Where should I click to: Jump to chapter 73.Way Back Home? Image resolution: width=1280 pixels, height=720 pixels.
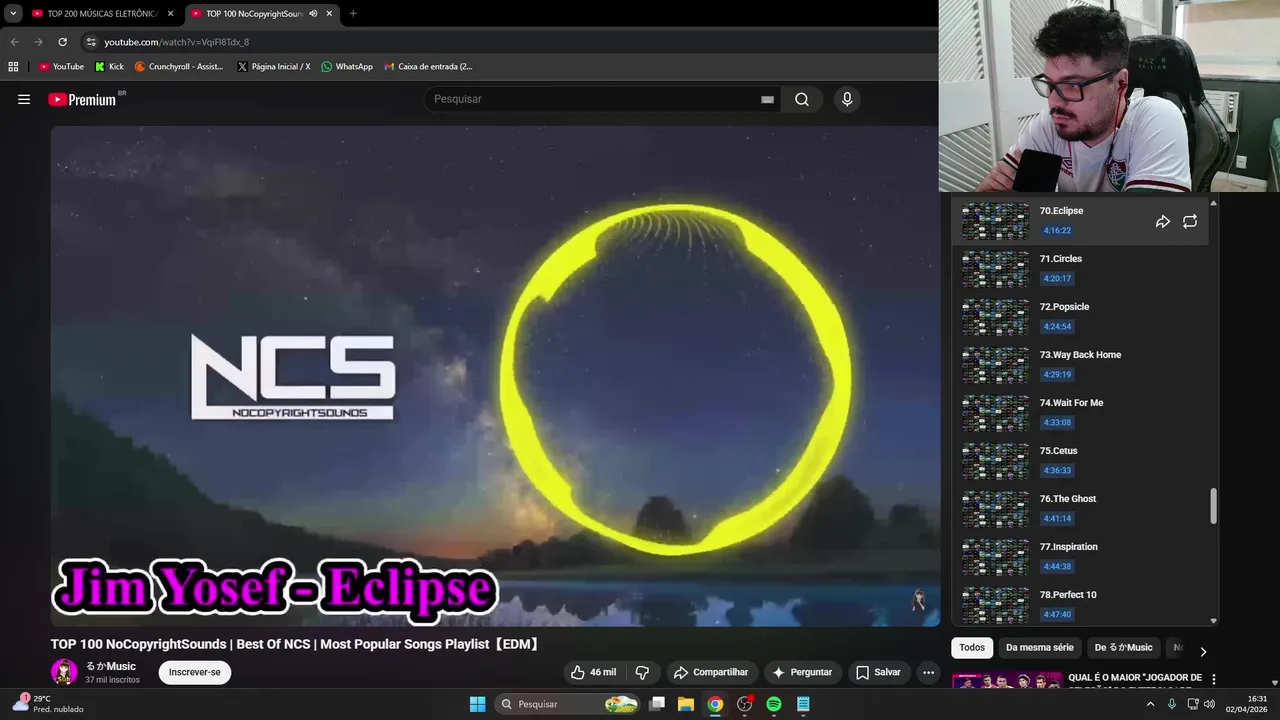(x=1080, y=365)
